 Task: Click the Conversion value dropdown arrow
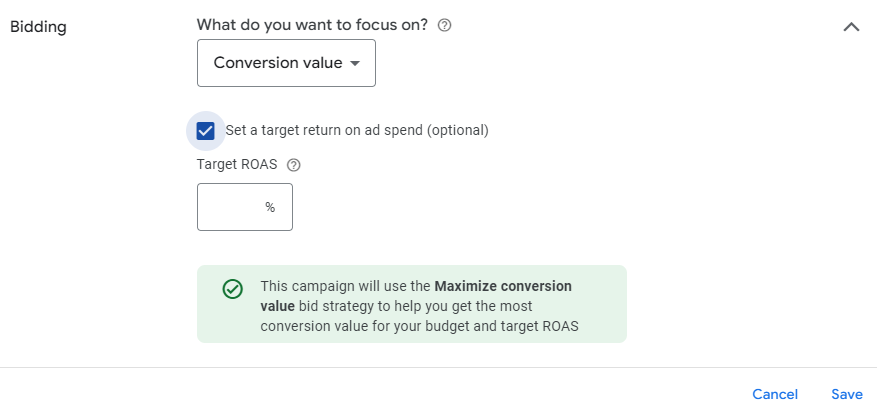click(355, 63)
